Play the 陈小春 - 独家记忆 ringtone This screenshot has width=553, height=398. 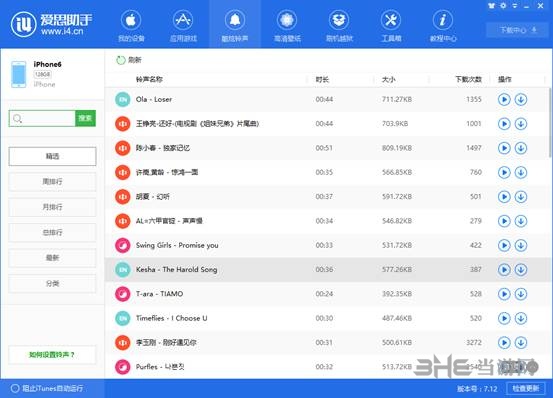click(x=504, y=148)
